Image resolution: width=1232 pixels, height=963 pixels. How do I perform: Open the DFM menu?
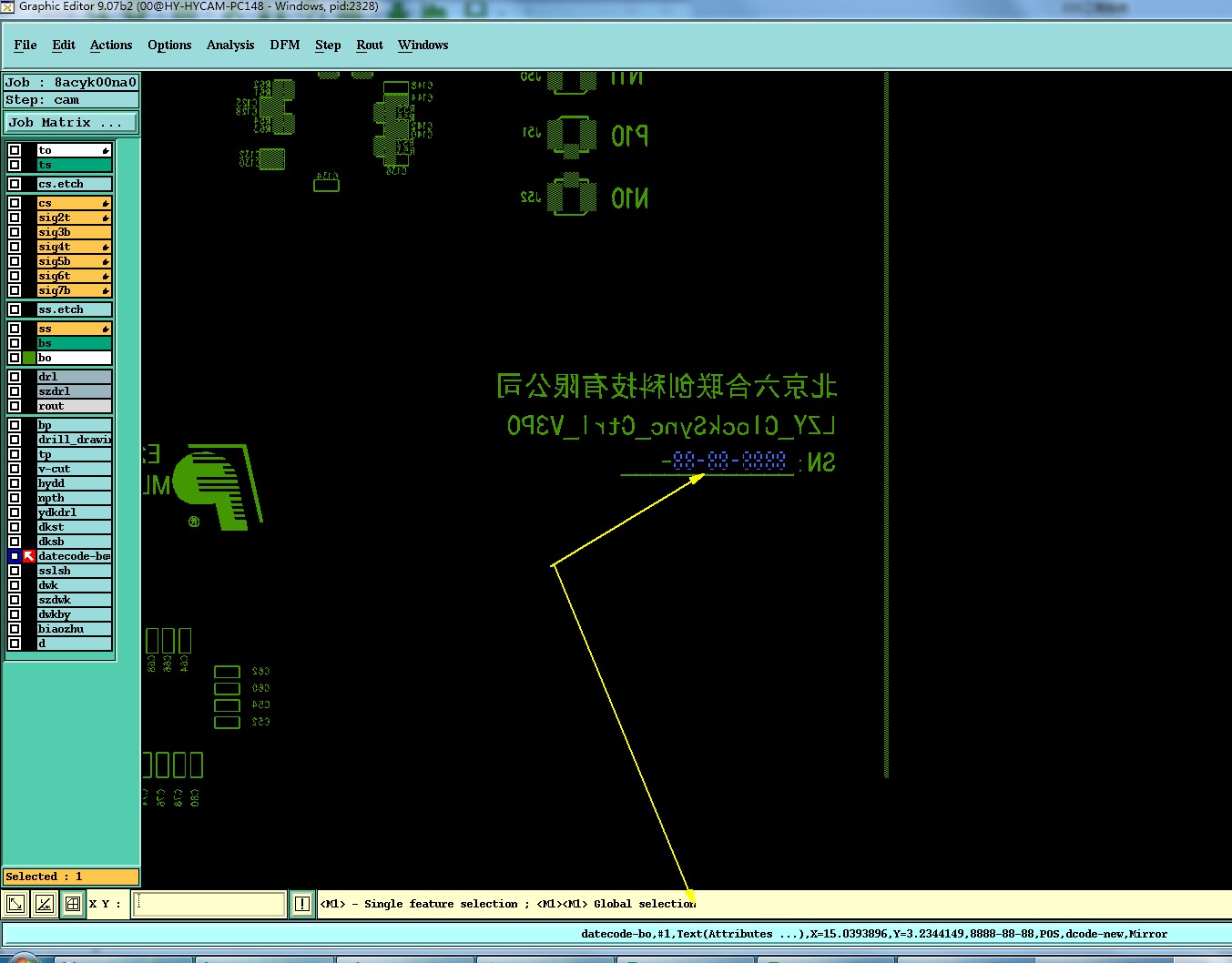(285, 45)
